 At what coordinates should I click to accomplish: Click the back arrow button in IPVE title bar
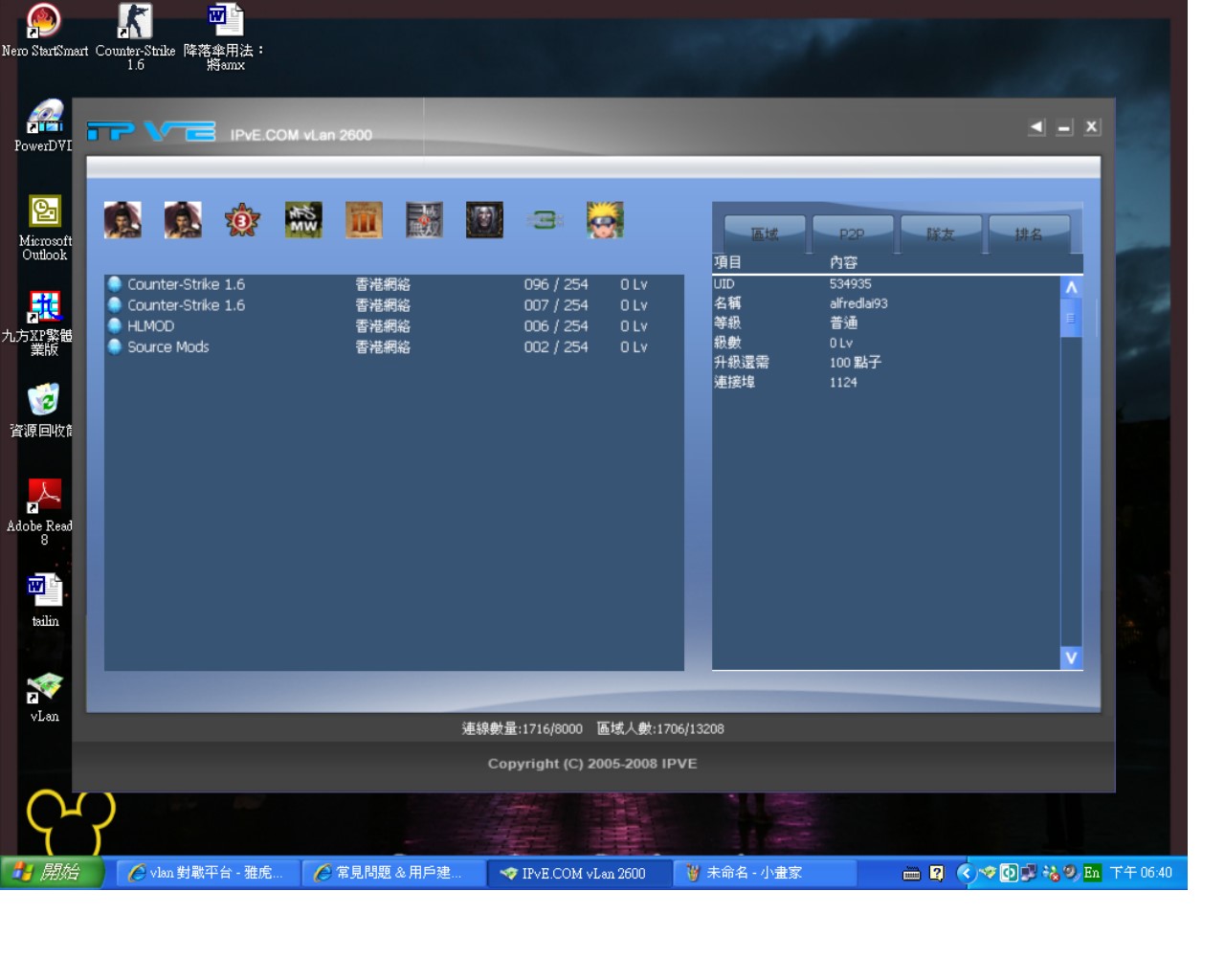click(x=1036, y=127)
